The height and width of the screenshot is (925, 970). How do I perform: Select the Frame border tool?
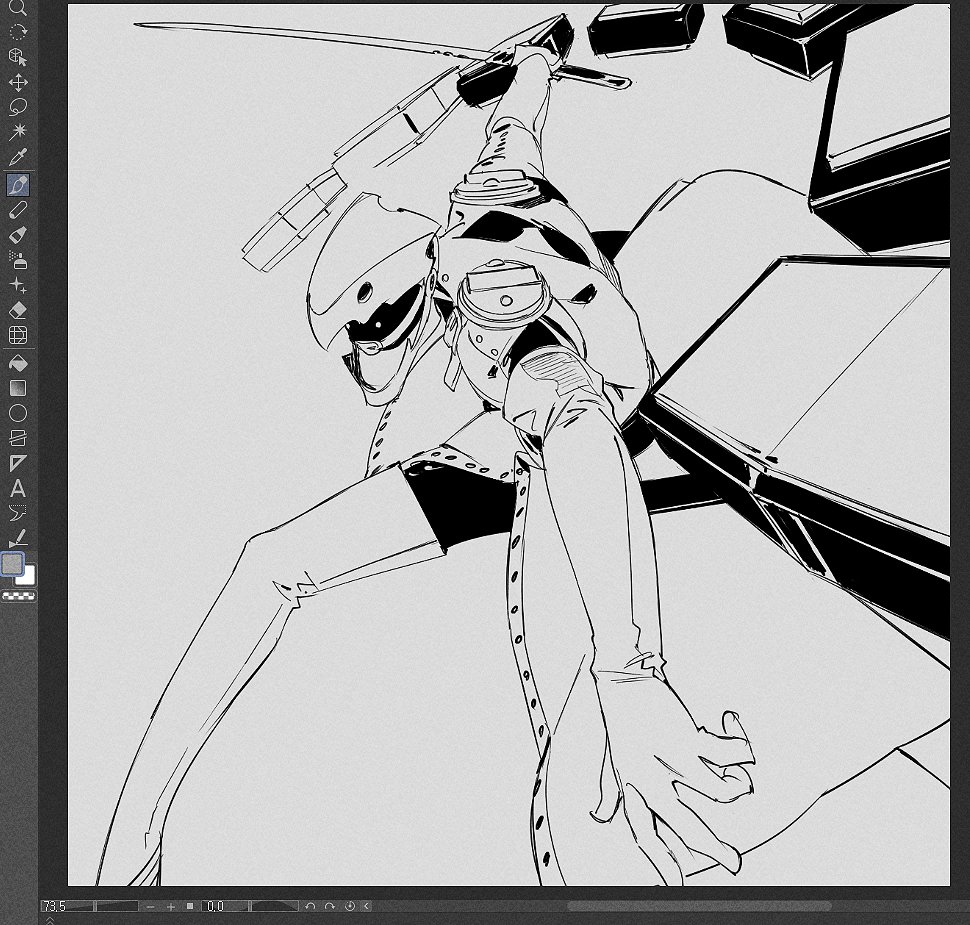tap(18, 438)
